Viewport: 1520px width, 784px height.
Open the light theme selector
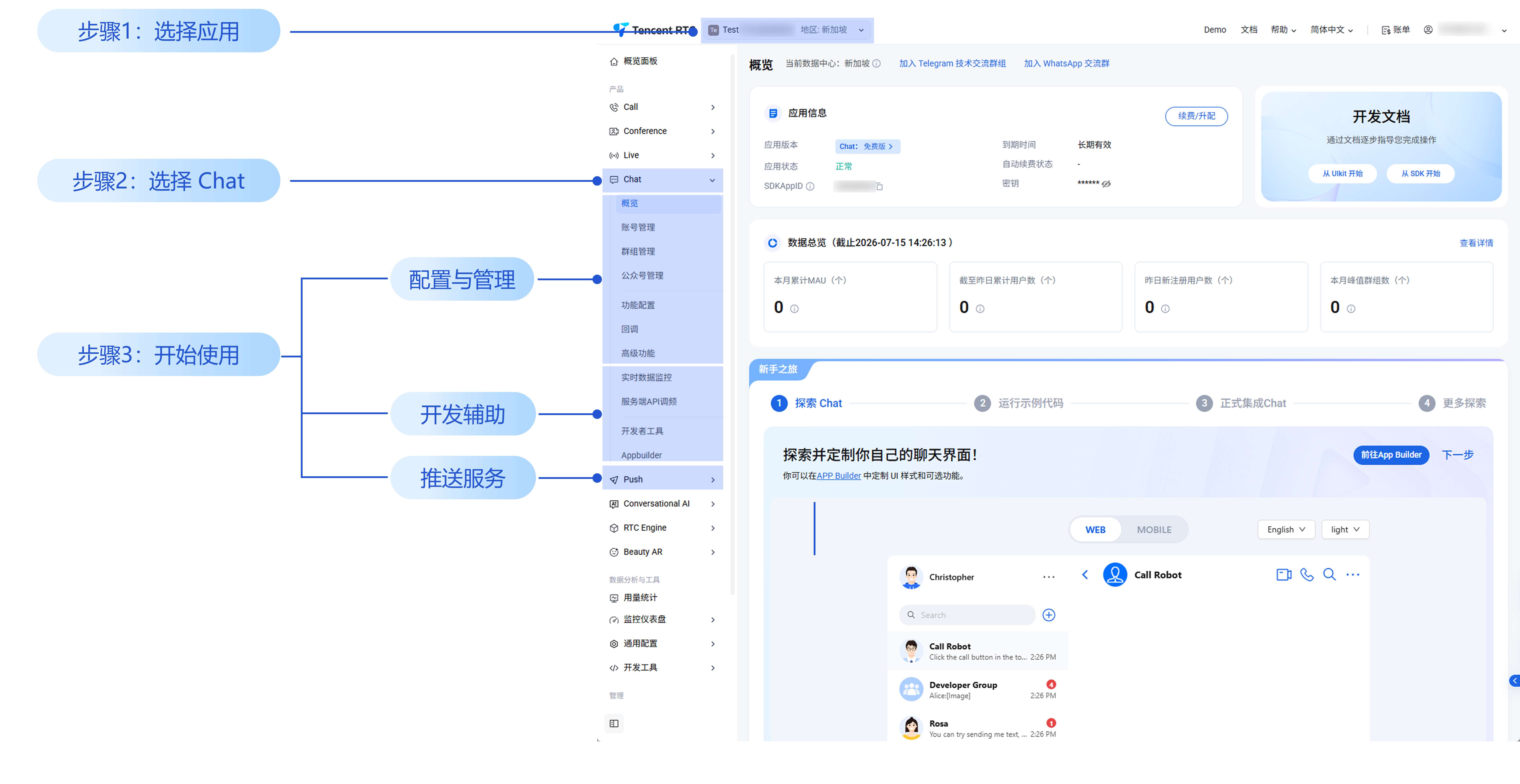pos(1345,529)
